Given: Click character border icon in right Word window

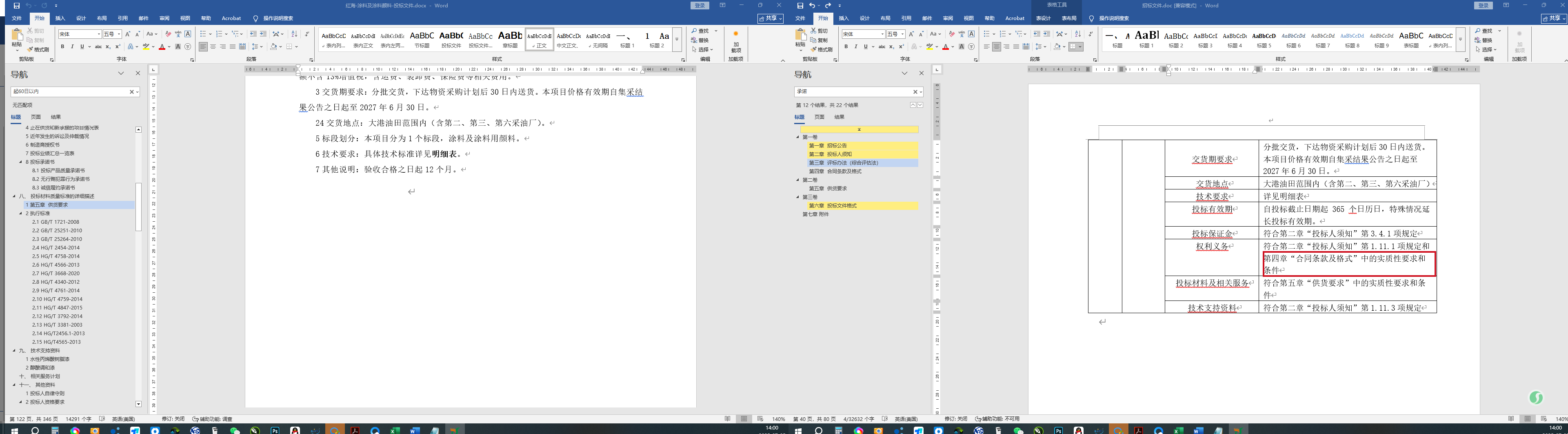Looking at the screenshot, I should [x=971, y=34].
